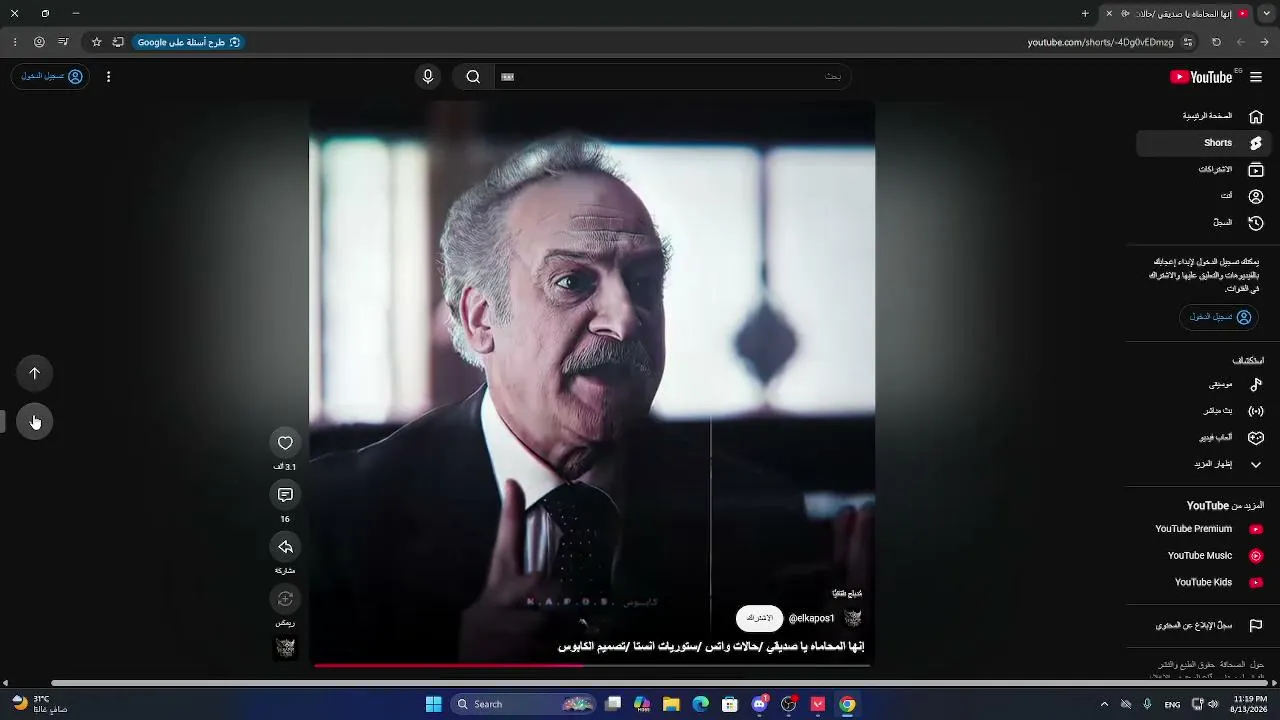Open the taskbar clock and date
This screenshot has width=1280, height=720.
pyautogui.click(x=1250, y=704)
